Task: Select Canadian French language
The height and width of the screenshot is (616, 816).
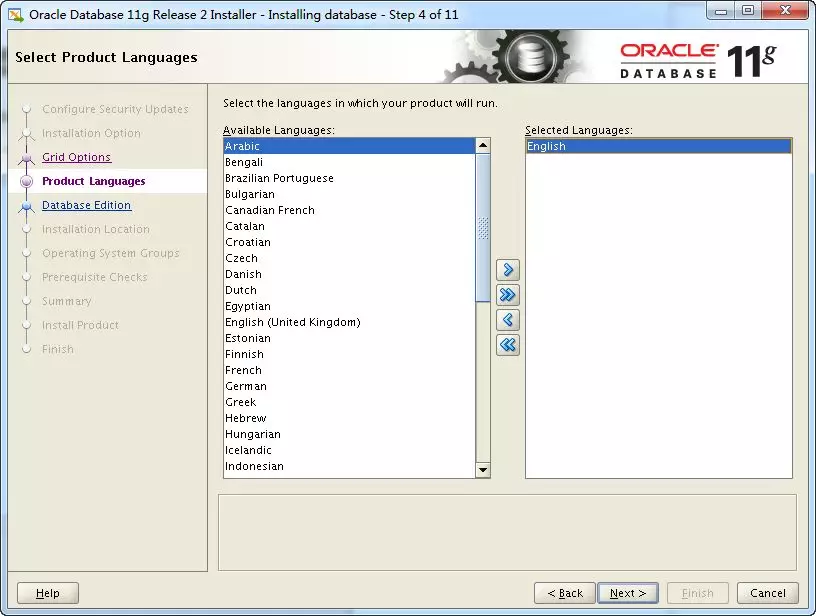Action: pos(349,210)
